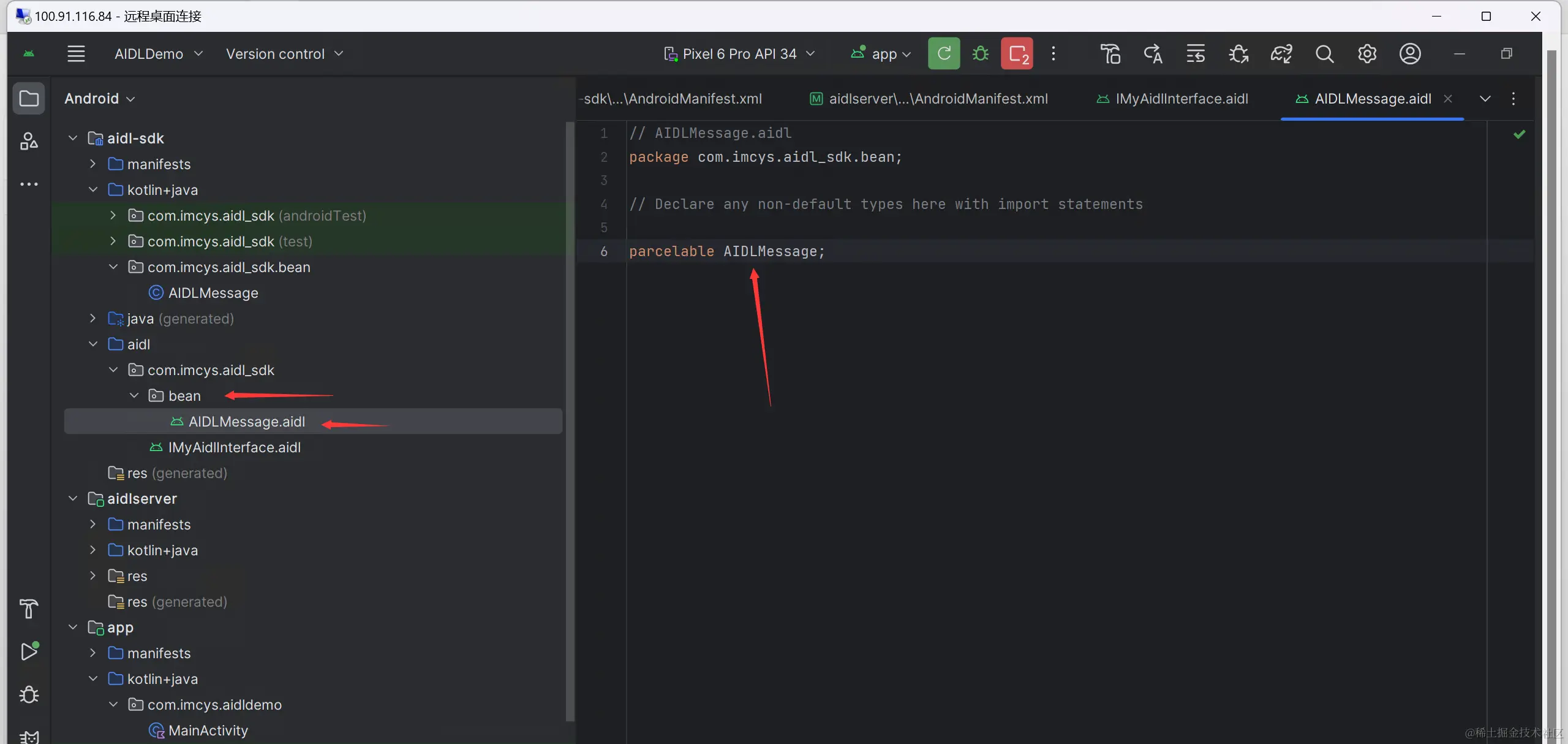Click the red Stop button
This screenshot has height=744, width=1568.
[1017, 53]
